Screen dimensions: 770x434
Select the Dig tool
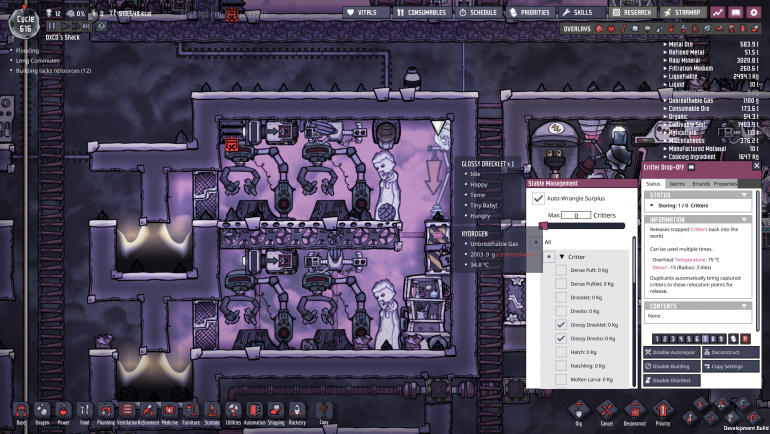tap(578, 411)
